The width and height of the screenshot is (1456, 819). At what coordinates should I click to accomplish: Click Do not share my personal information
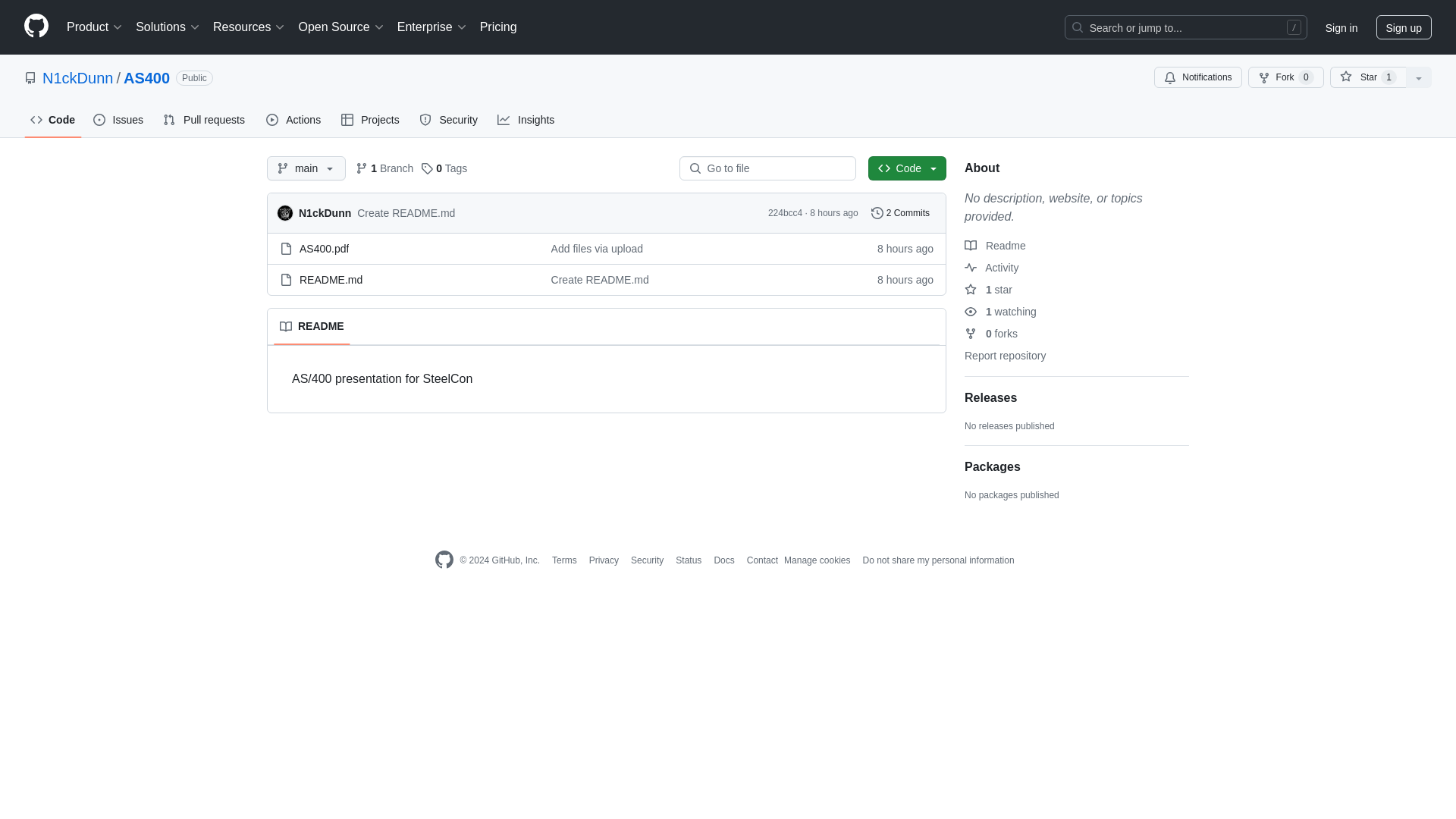point(938,560)
